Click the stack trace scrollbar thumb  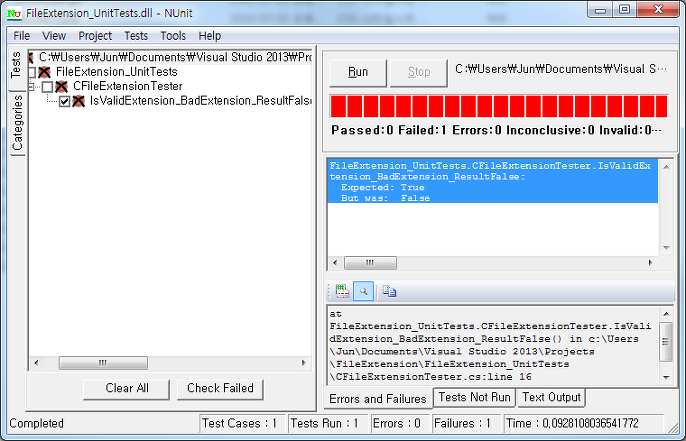point(665,342)
